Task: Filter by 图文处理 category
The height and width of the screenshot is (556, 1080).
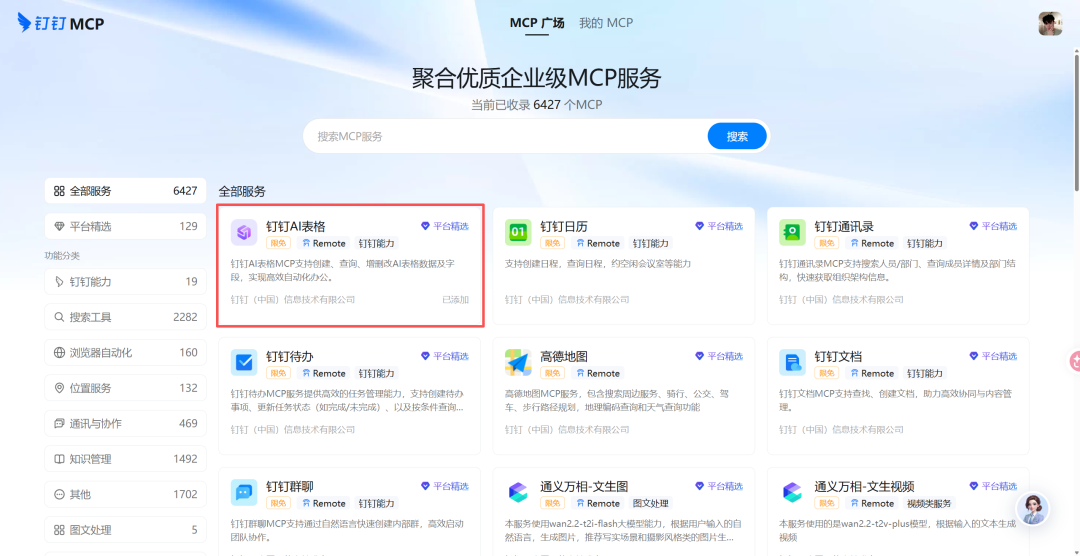Action: coord(125,530)
